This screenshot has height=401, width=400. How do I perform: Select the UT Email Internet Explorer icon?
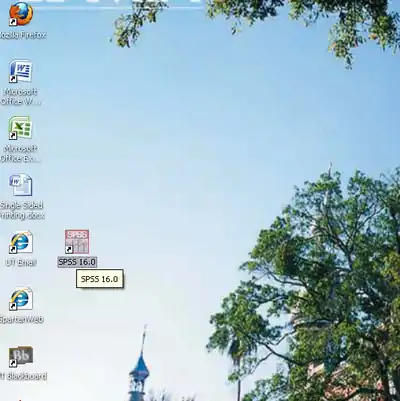click(21, 242)
